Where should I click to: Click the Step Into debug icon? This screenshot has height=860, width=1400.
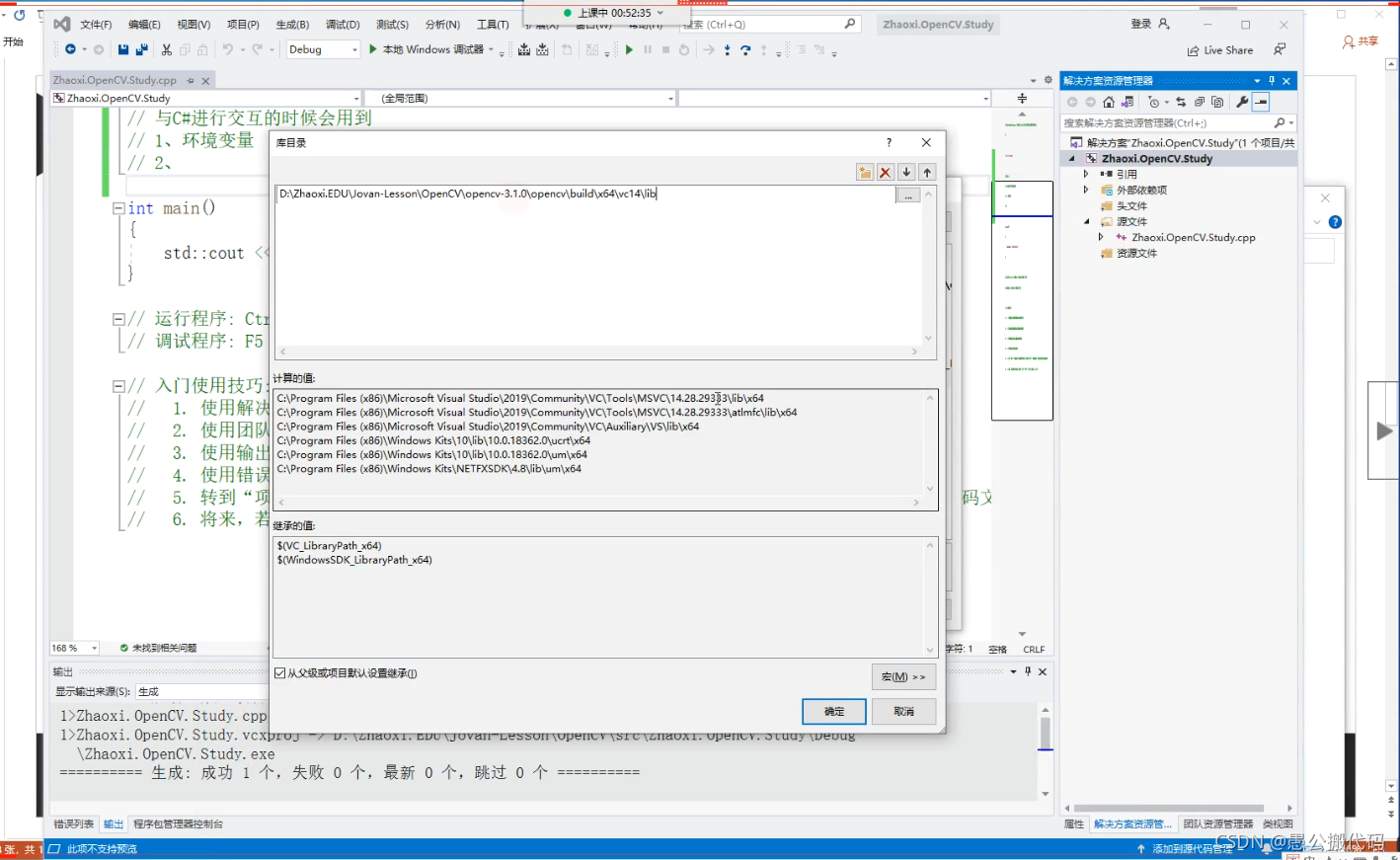pyautogui.click(x=728, y=49)
